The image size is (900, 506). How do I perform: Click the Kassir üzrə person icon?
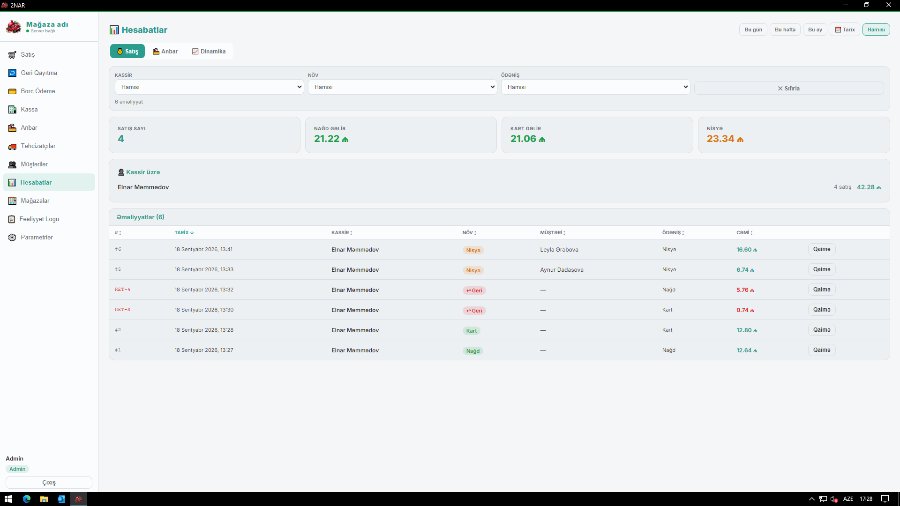coord(121,172)
